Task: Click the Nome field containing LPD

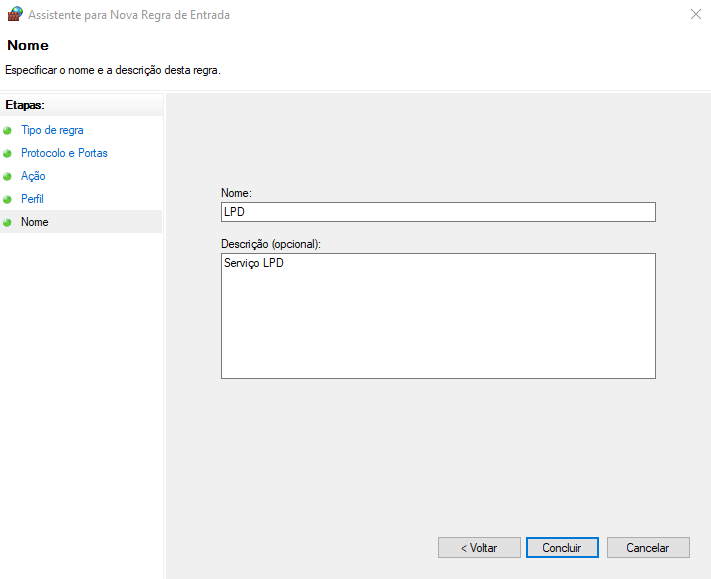Action: (437, 212)
